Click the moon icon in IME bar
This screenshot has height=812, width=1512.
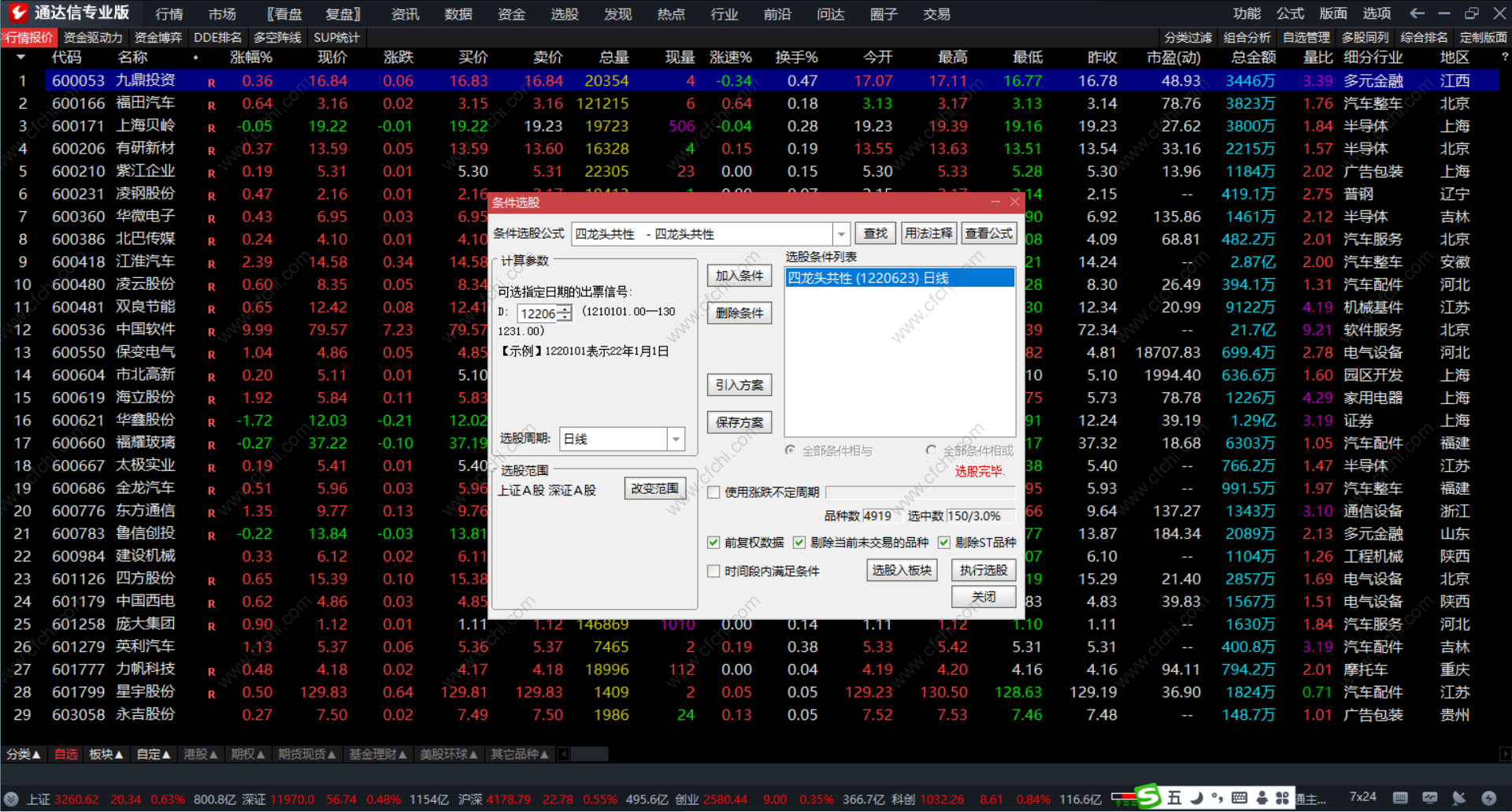click(1196, 798)
